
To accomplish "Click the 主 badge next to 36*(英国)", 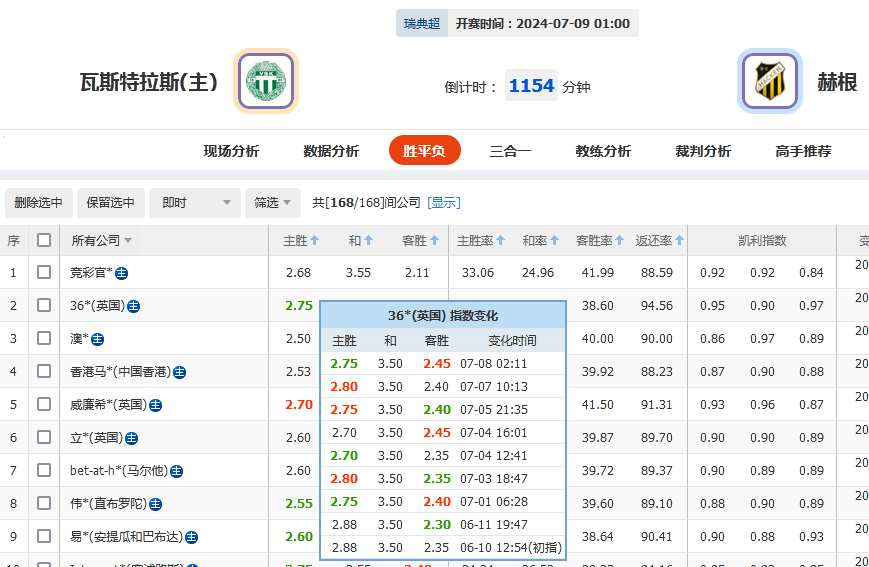I will tap(134, 306).
